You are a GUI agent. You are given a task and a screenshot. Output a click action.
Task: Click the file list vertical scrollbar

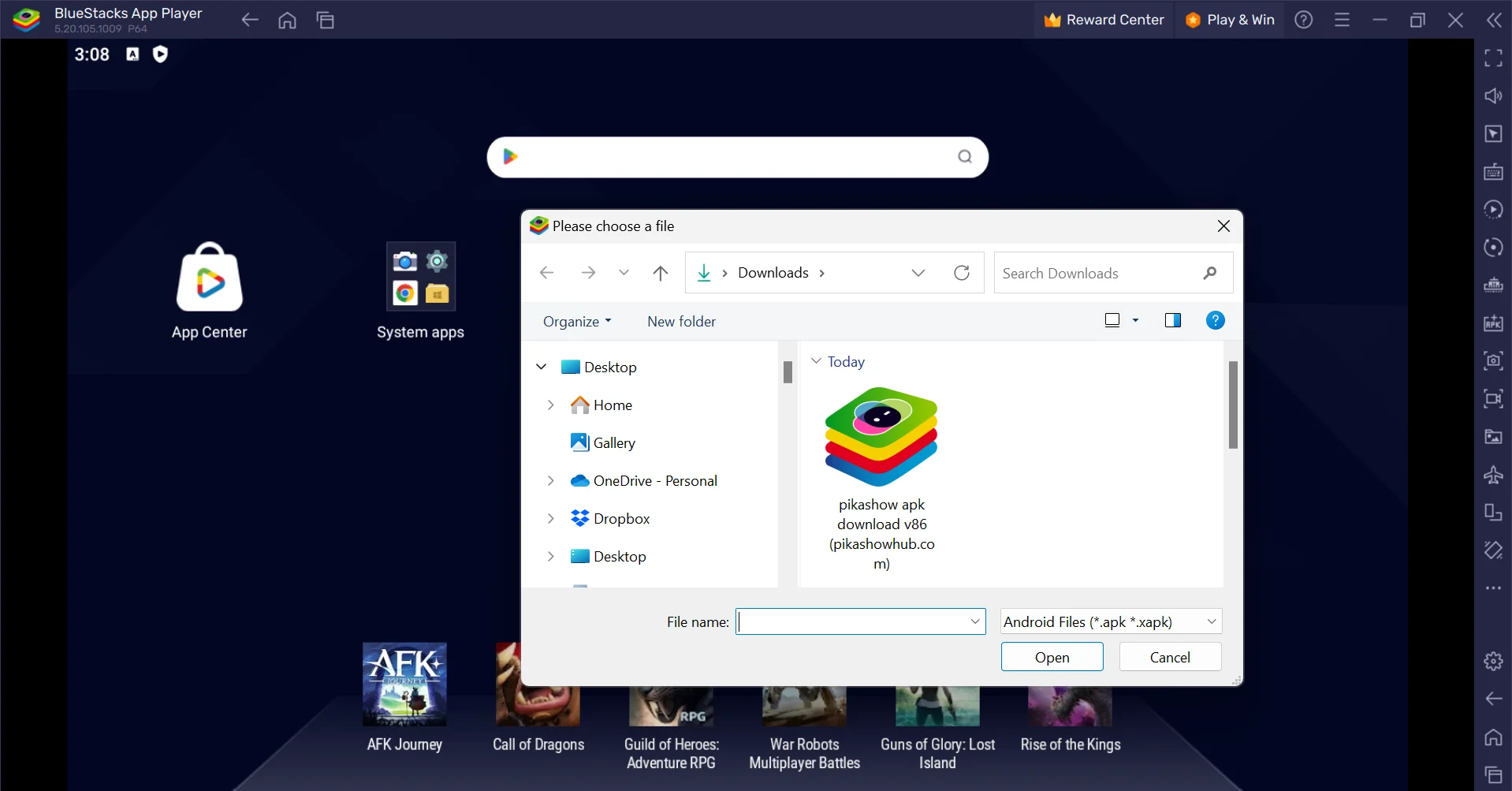click(1233, 405)
